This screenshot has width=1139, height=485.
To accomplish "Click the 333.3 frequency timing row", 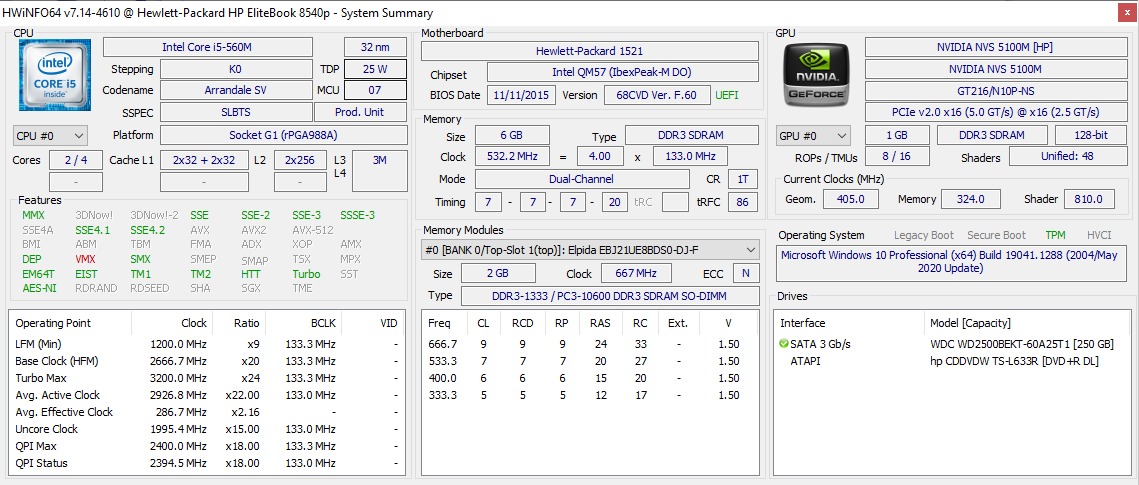I will (x=590, y=395).
